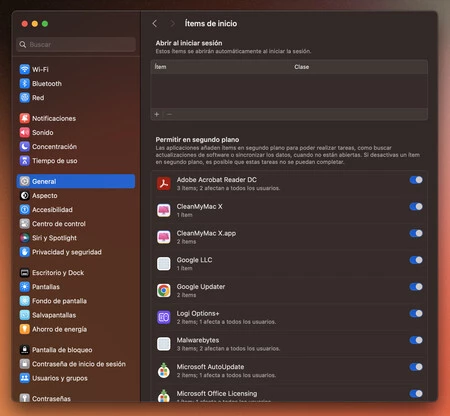Disable Google LLC background item
Image resolution: width=450 pixels, height=416 pixels.
click(416, 260)
